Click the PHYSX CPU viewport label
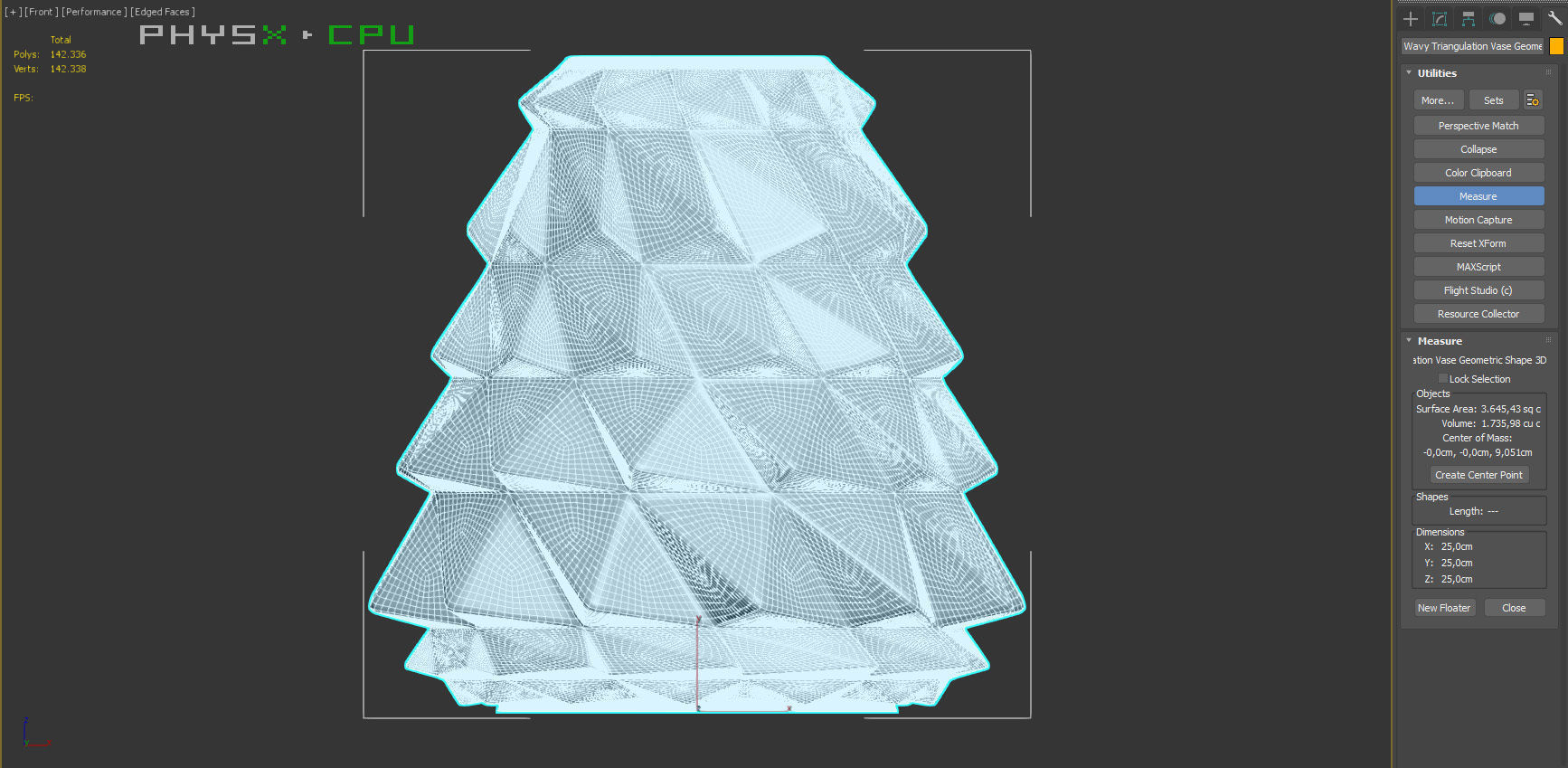The width and height of the screenshot is (1568, 768). (277, 34)
